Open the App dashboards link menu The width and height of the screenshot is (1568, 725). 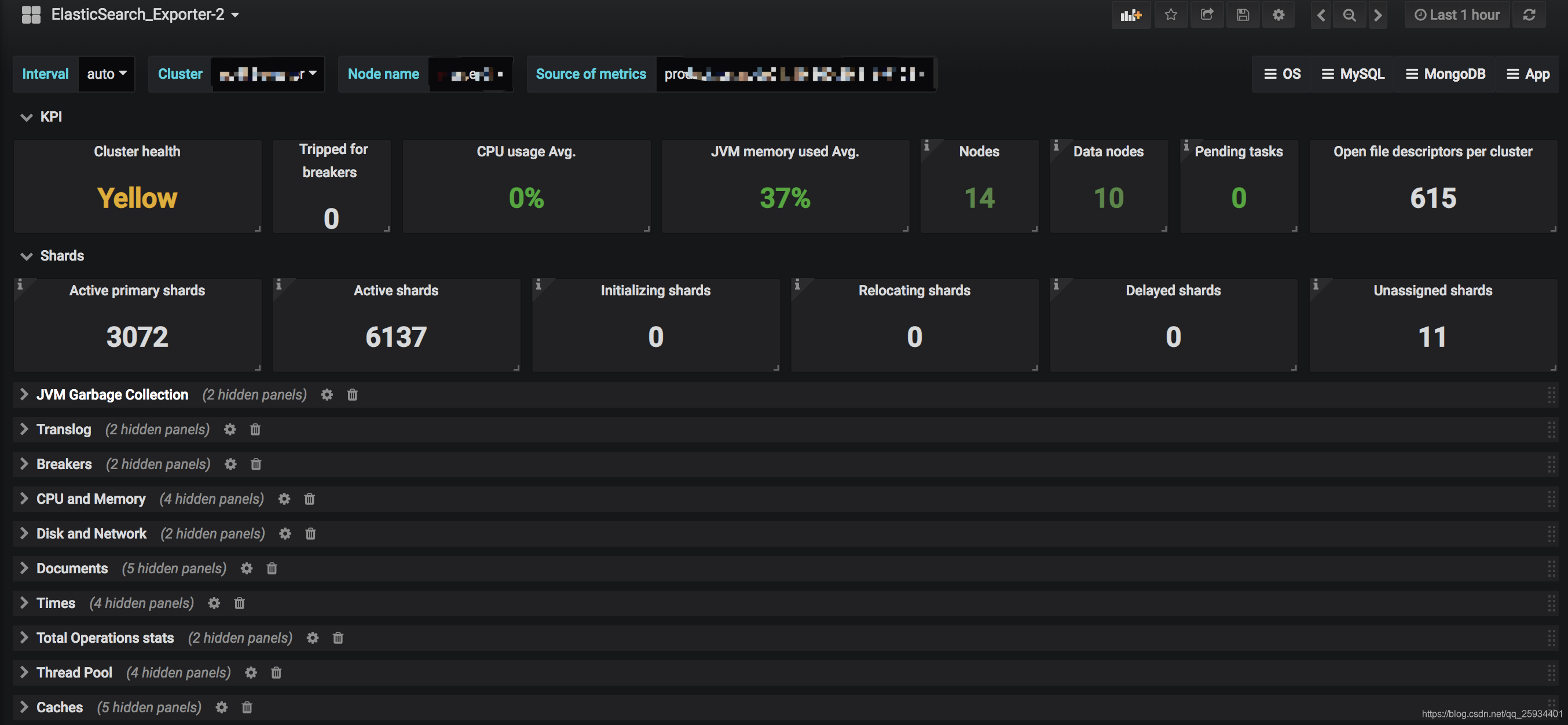pos(1527,74)
